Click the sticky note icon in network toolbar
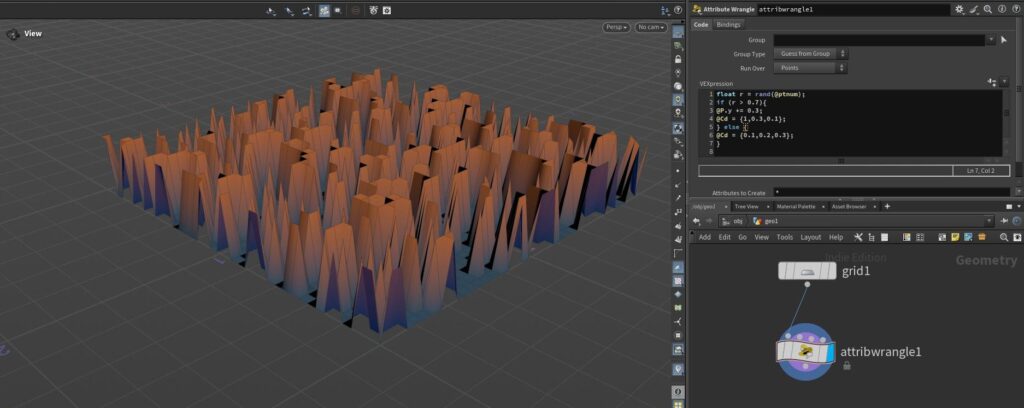Viewport: 1024px width, 408px height. pyautogui.click(x=956, y=237)
